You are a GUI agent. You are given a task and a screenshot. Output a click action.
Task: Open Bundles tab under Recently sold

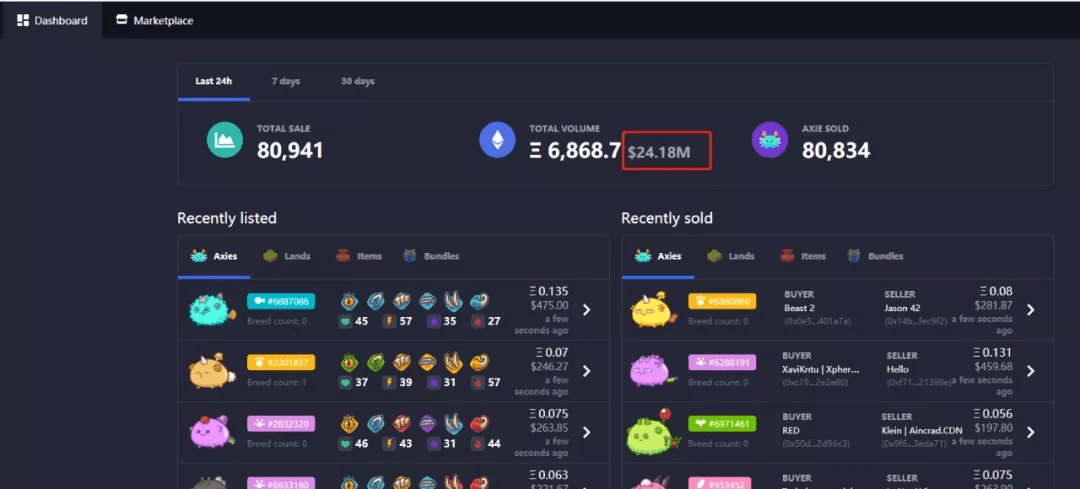875,256
